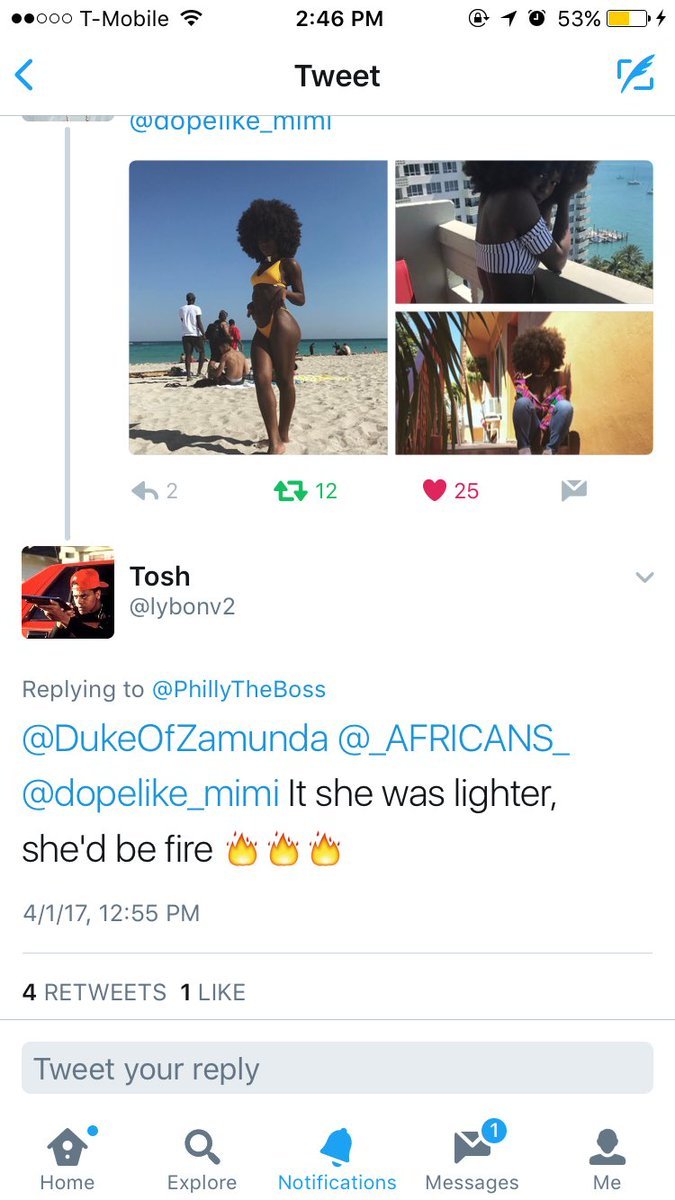Open the dropdown chevron on Tosh's tweet
This screenshot has height=1200, width=675.
click(645, 577)
